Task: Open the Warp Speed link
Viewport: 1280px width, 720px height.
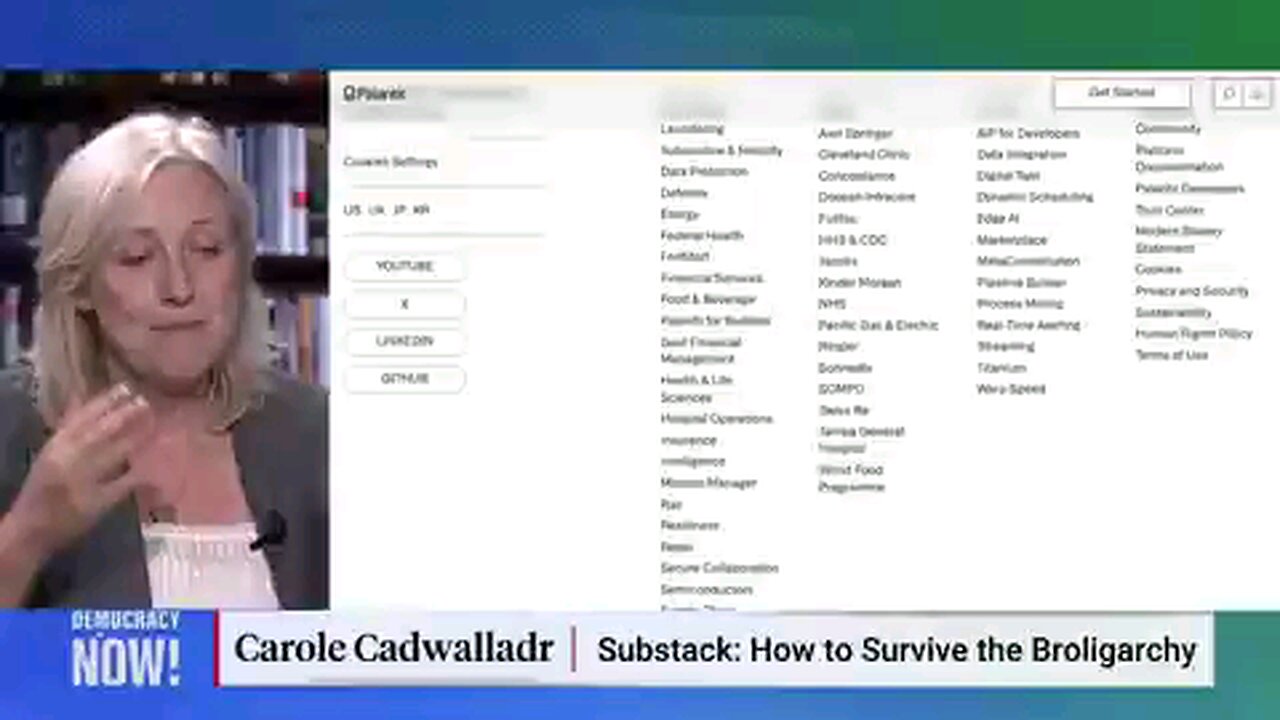Action: pyautogui.click(x=1011, y=389)
